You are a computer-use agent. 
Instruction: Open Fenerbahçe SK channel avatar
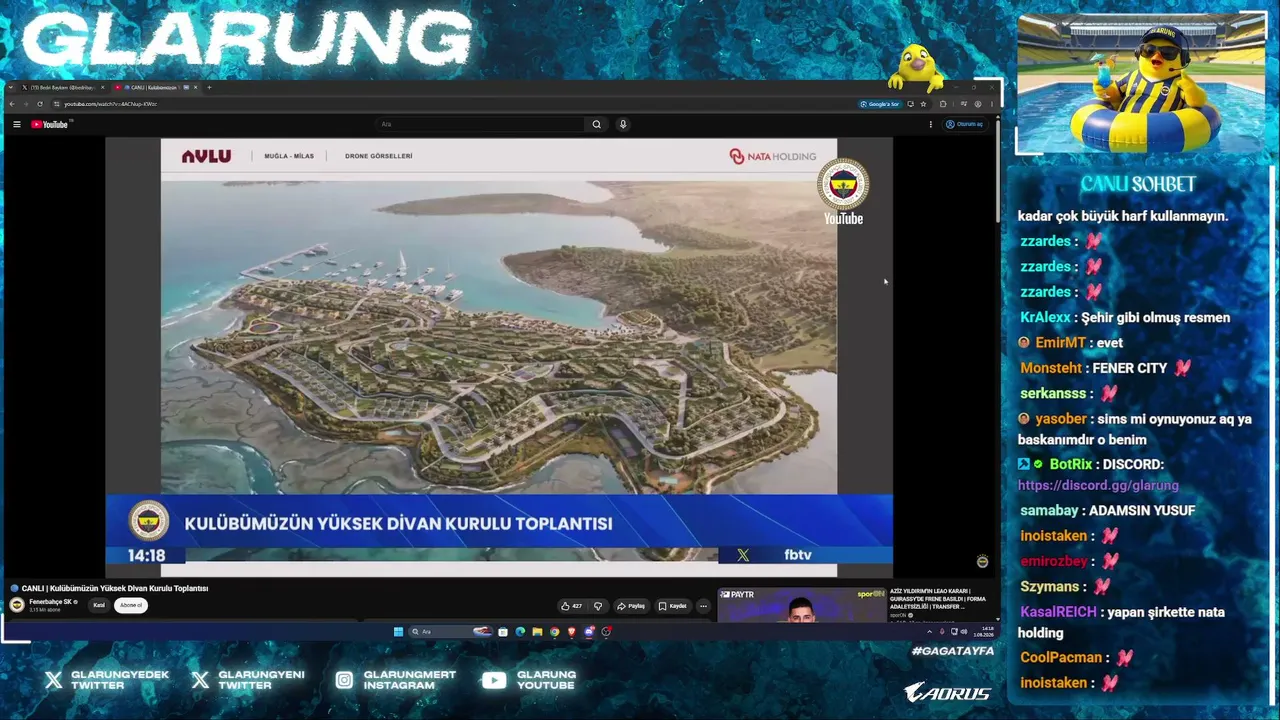(x=17, y=605)
